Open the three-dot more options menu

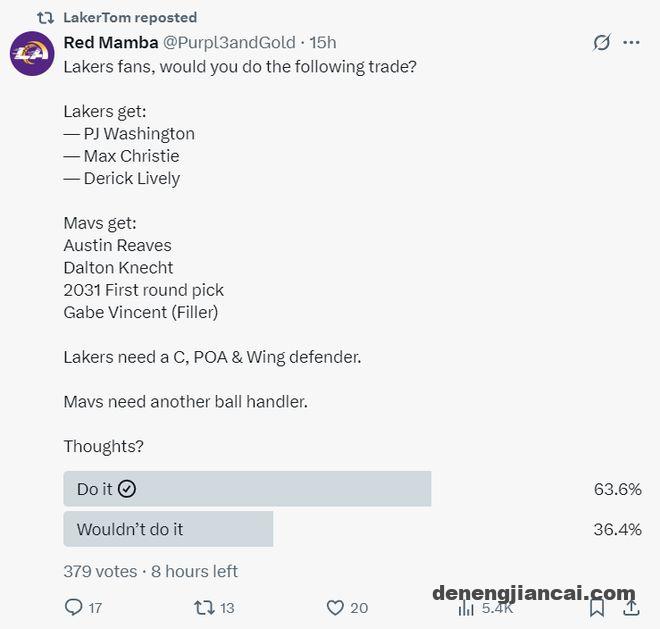tap(631, 43)
